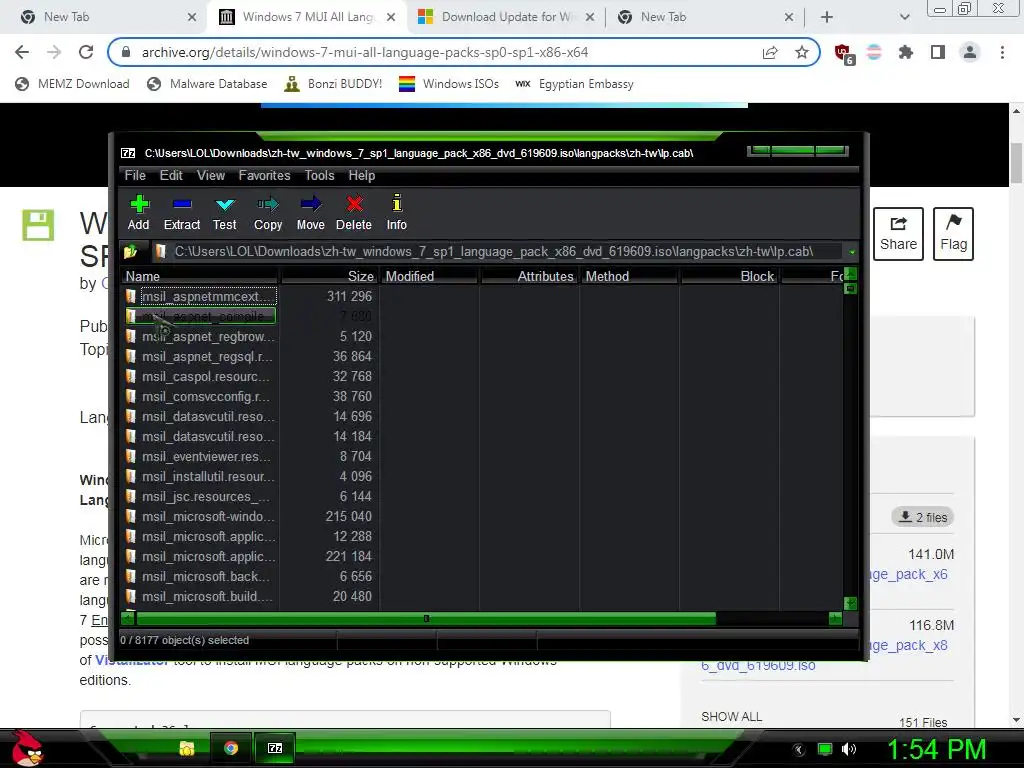Select msil_caspol.resourc folder row

[201, 377]
